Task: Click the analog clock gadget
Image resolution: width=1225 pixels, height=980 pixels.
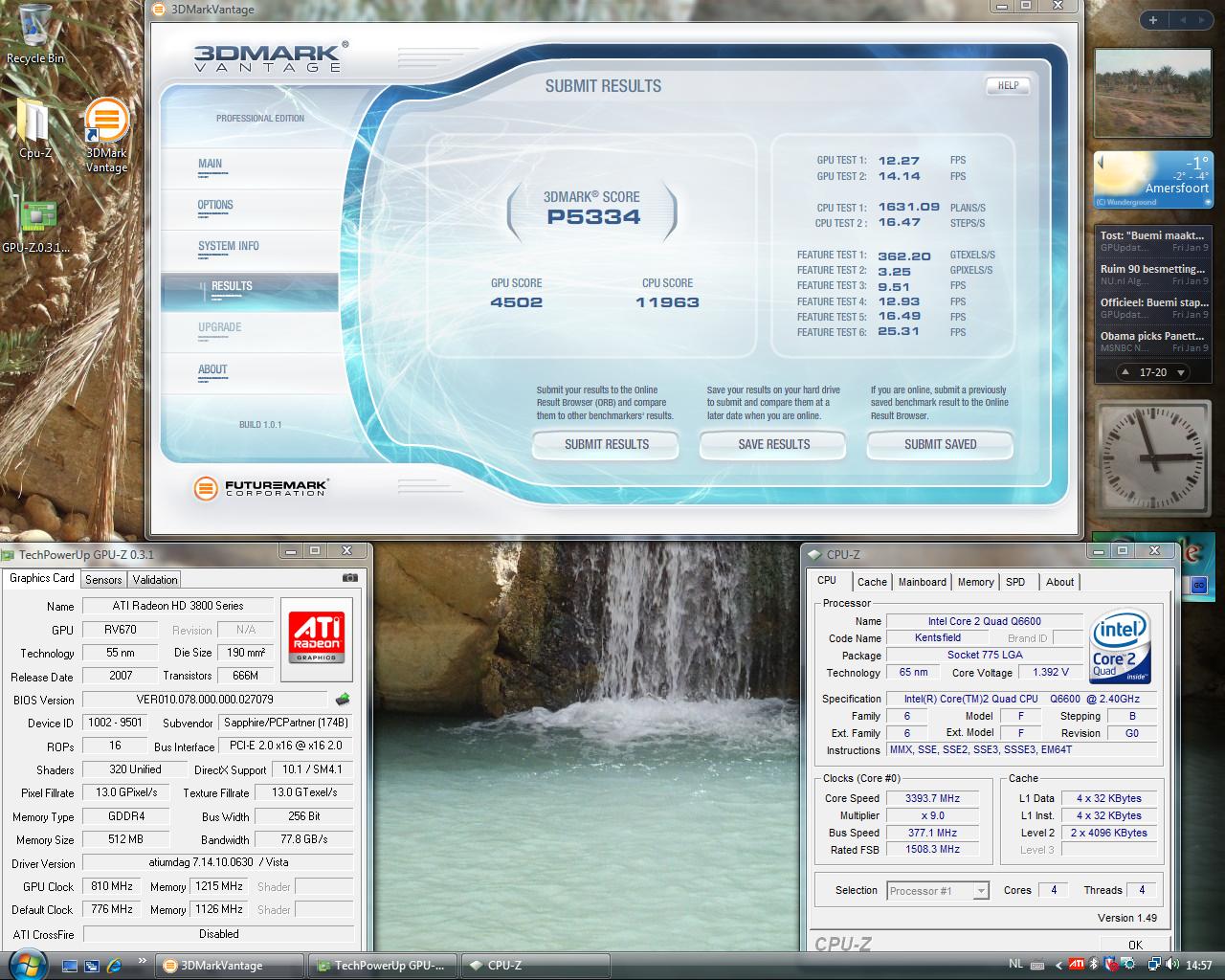Action: coord(1153,457)
